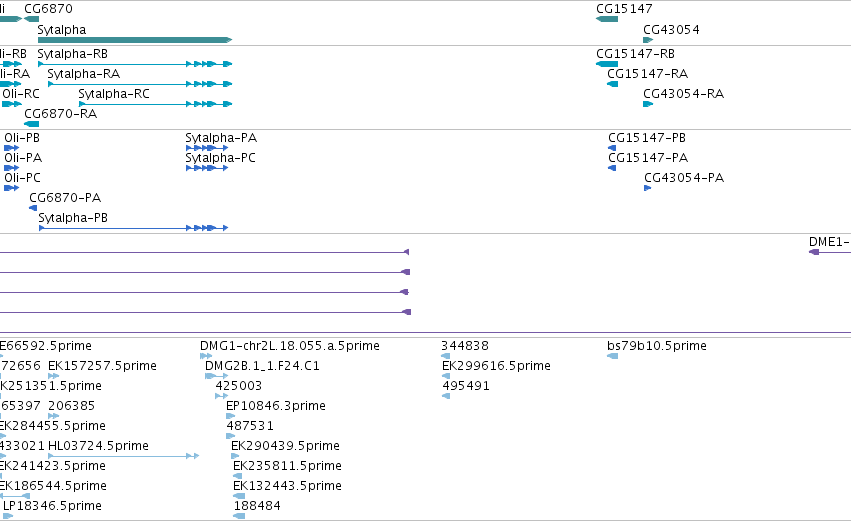Click the 188484 EST glyph
Viewport: 851px width, 521px height.
[239, 516]
